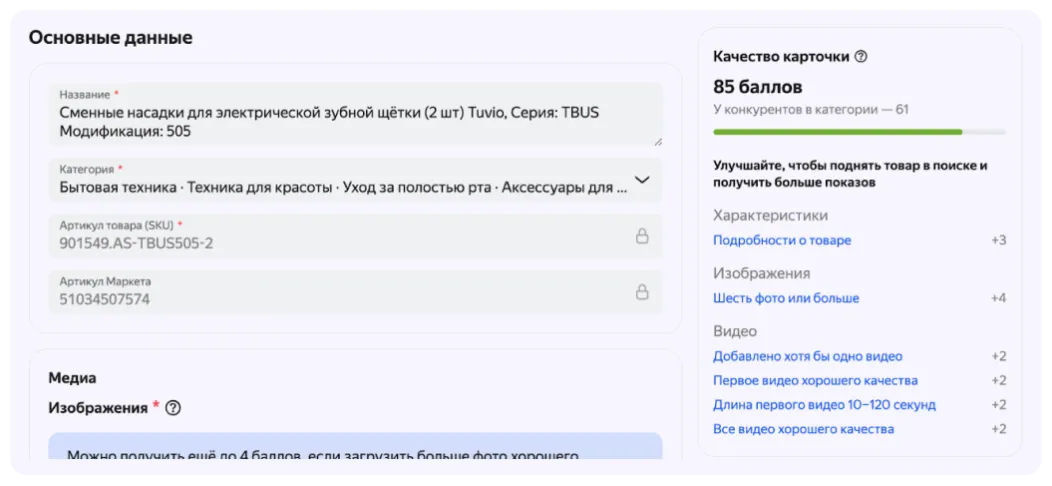Open the Подробности о товаре link

pyautogui.click(x=782, y=240)
